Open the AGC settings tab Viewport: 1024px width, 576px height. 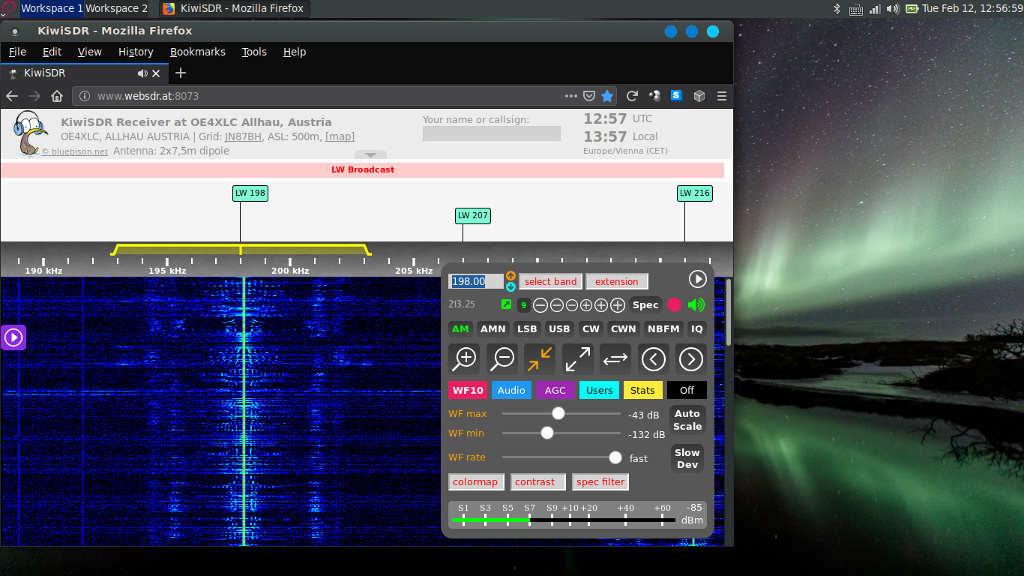pyautogui.click(x=555, y=391)
